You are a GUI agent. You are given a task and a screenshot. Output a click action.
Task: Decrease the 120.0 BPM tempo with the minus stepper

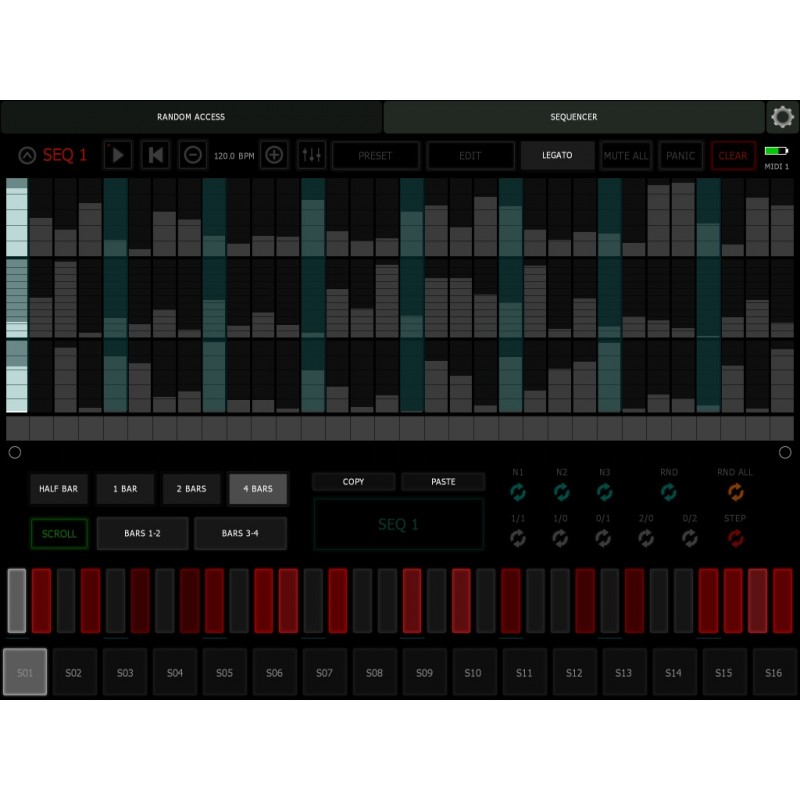click(192, 155)
